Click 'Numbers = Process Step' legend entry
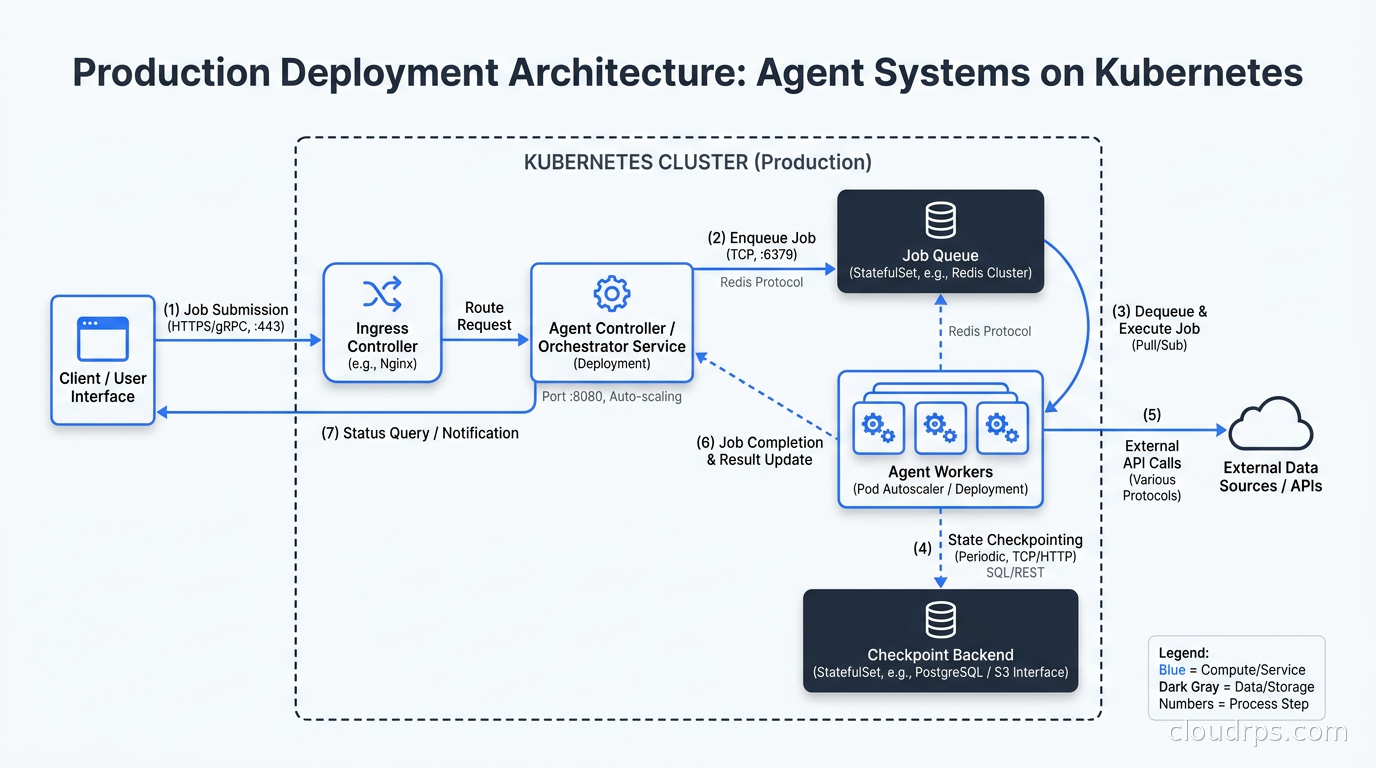The image size is (1376, 768). click(x=1233, y=704)
